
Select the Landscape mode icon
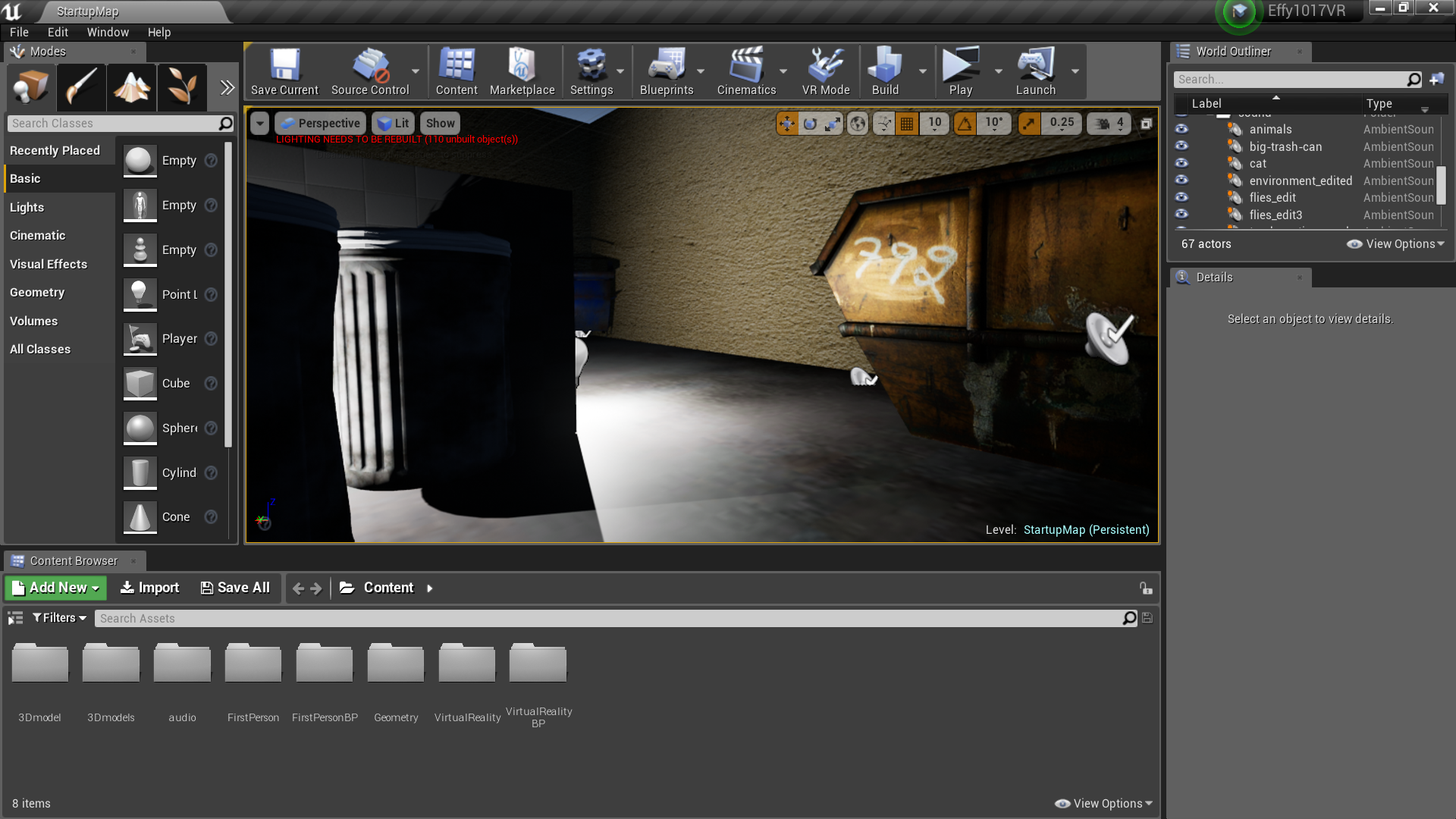(131, 87)
